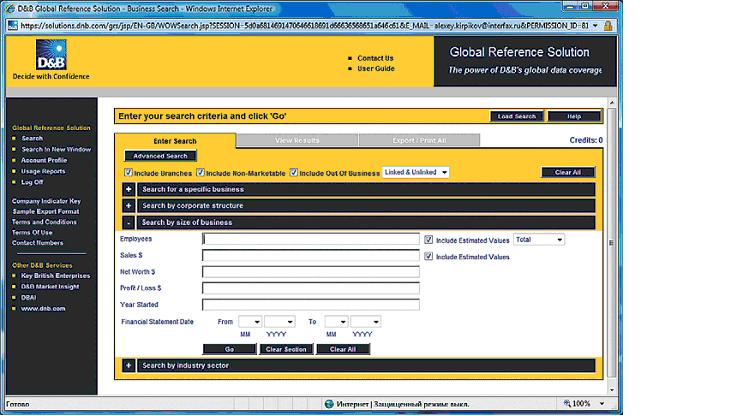
Task: Open address bar URL history dropdown
Action: pos(596,26)
